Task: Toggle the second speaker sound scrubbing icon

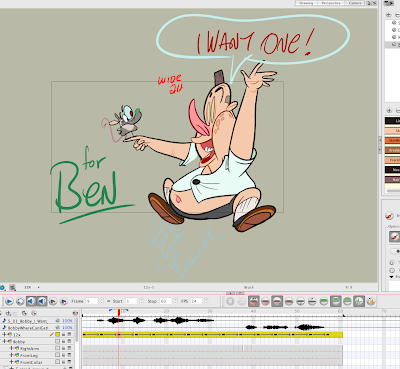Action: click(x=42, y=302)
